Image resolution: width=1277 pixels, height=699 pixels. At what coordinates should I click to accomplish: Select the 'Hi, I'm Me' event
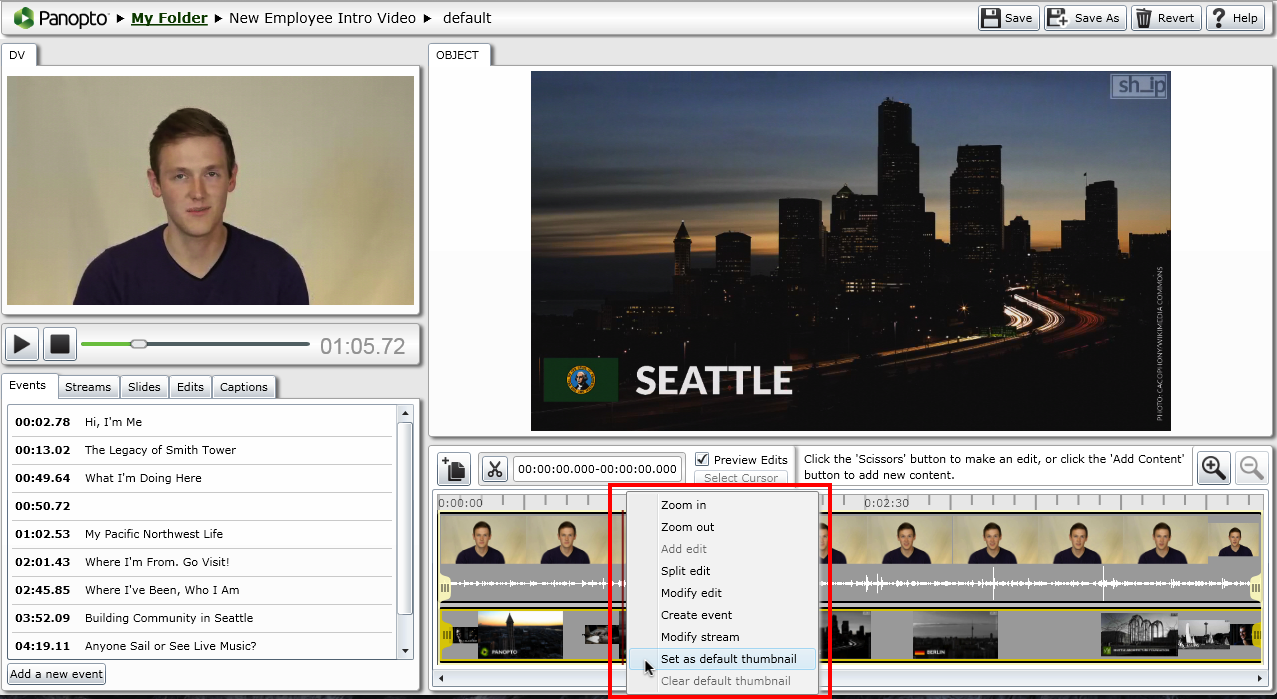(x=201, y=422)
